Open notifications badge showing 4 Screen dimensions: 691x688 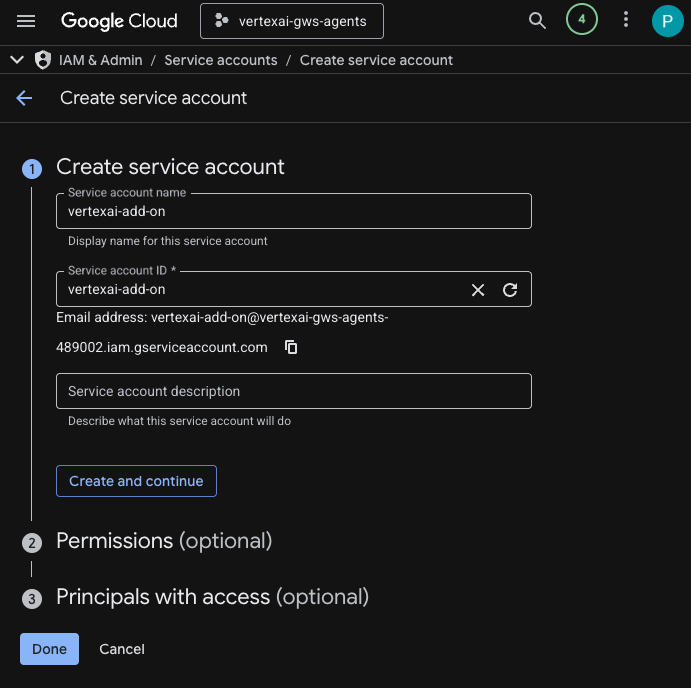tap(581, 19)
